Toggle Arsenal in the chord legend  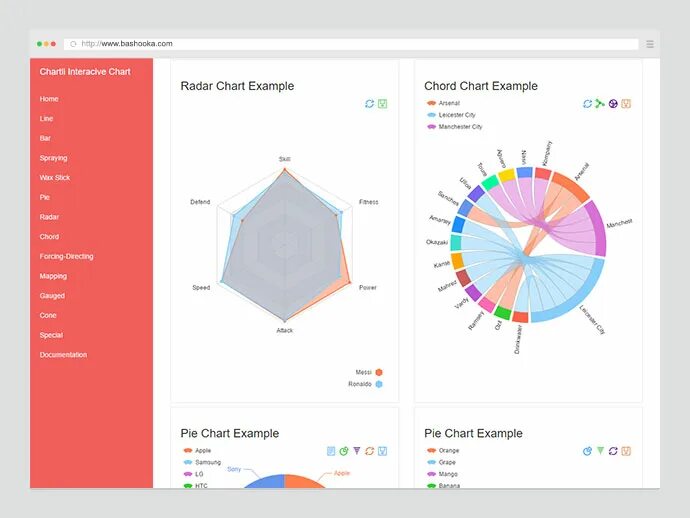click(x=443, y=103)
